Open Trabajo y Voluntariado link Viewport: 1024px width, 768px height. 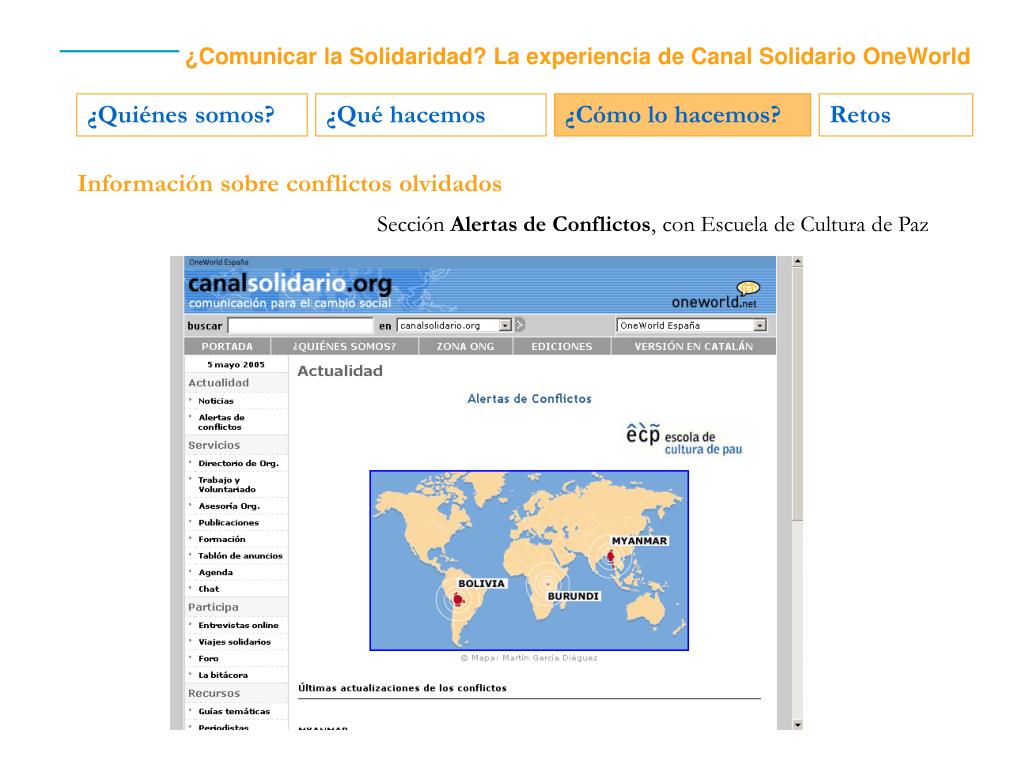pos(227,485)
